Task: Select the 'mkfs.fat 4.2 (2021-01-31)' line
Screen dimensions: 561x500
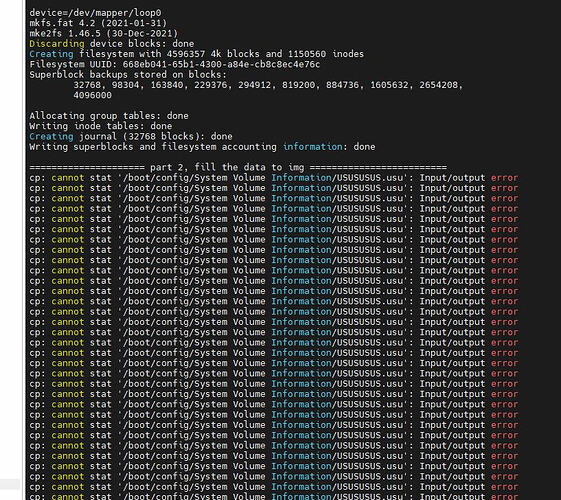Action: 98,23
